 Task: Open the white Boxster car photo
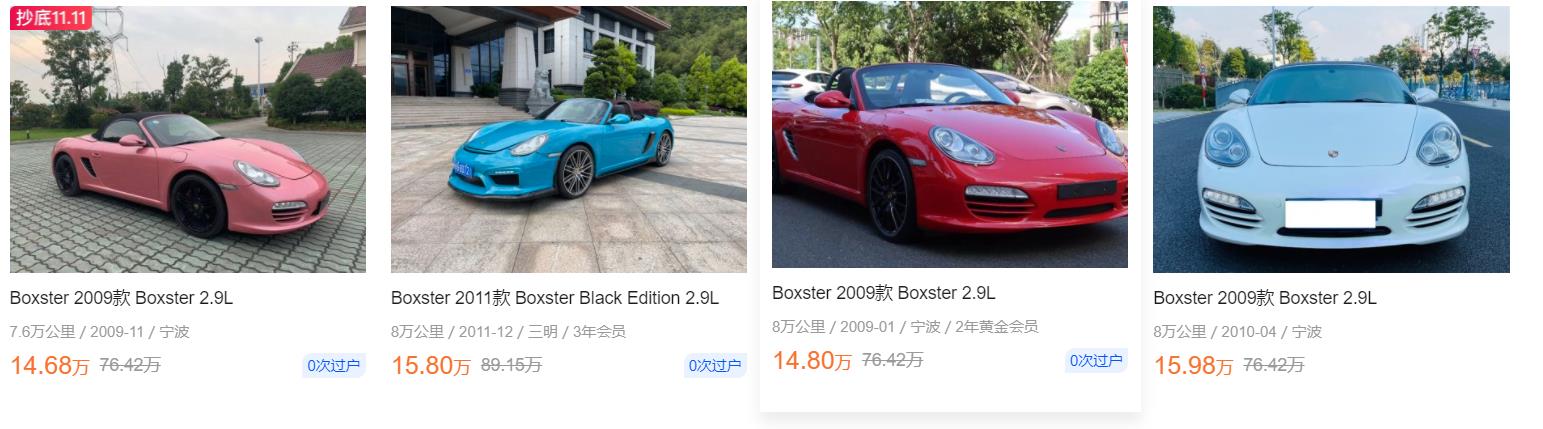click(x=1331, y=139)
